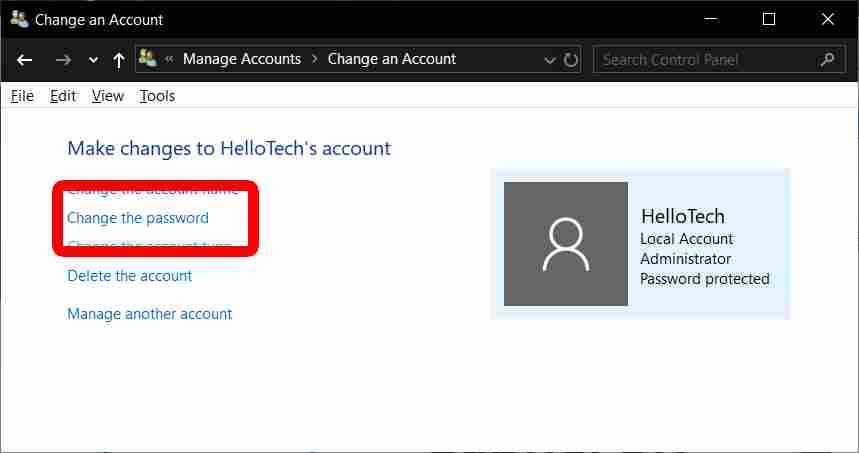
Task: Expand the address bar history dropdown
Action: pos(549,60)
